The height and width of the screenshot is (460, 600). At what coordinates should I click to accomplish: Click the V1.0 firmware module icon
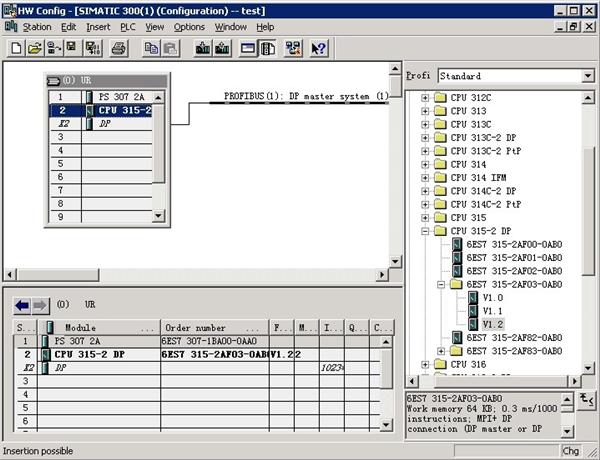pos(473,298)
